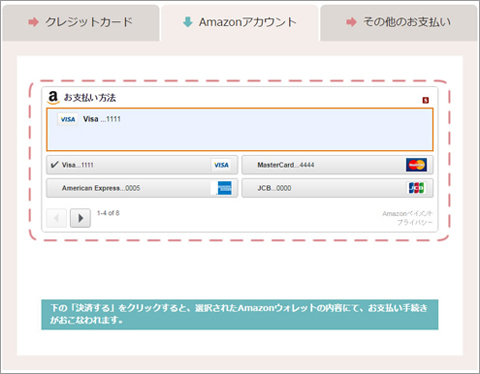Click the checkmark beside Visa...1111
This screenshot has height=374, width=480.
coord(54,165)
